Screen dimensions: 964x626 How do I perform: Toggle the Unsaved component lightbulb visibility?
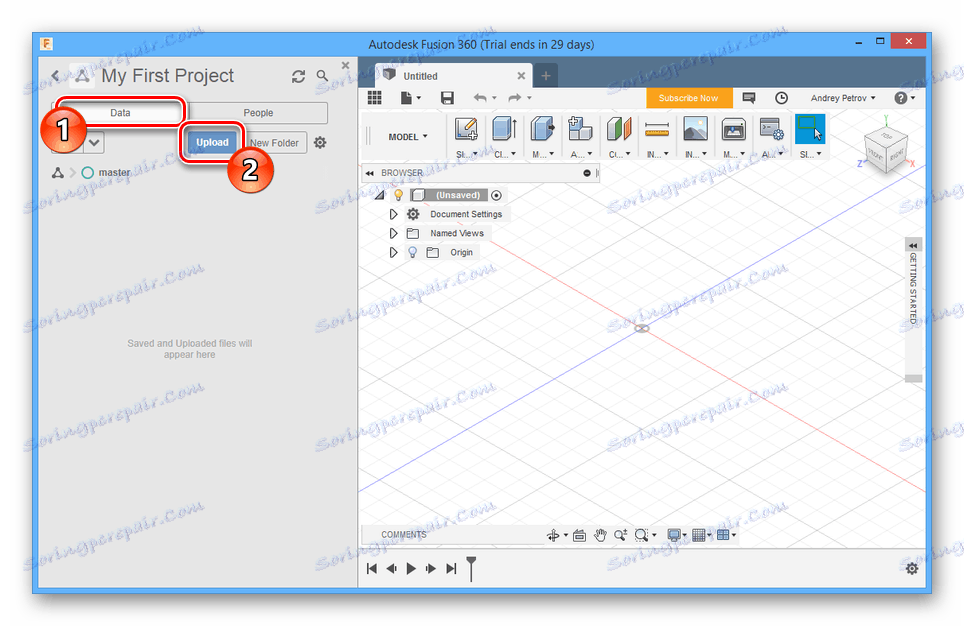pos(398,195)
